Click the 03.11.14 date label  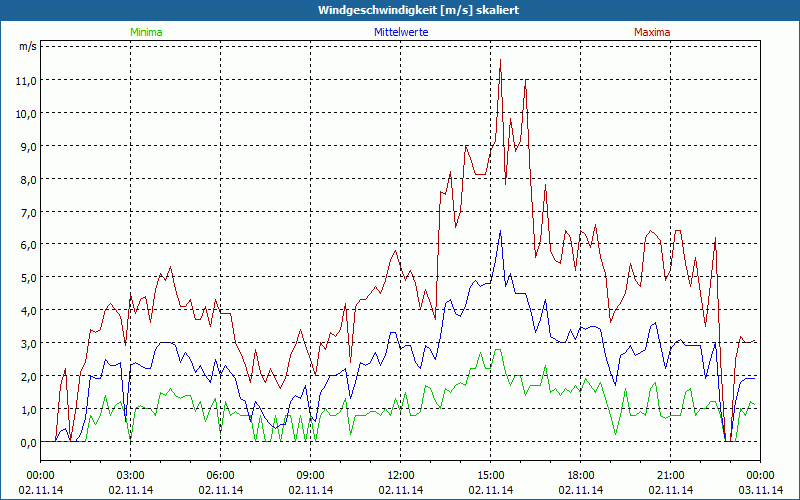pos(760,490)
